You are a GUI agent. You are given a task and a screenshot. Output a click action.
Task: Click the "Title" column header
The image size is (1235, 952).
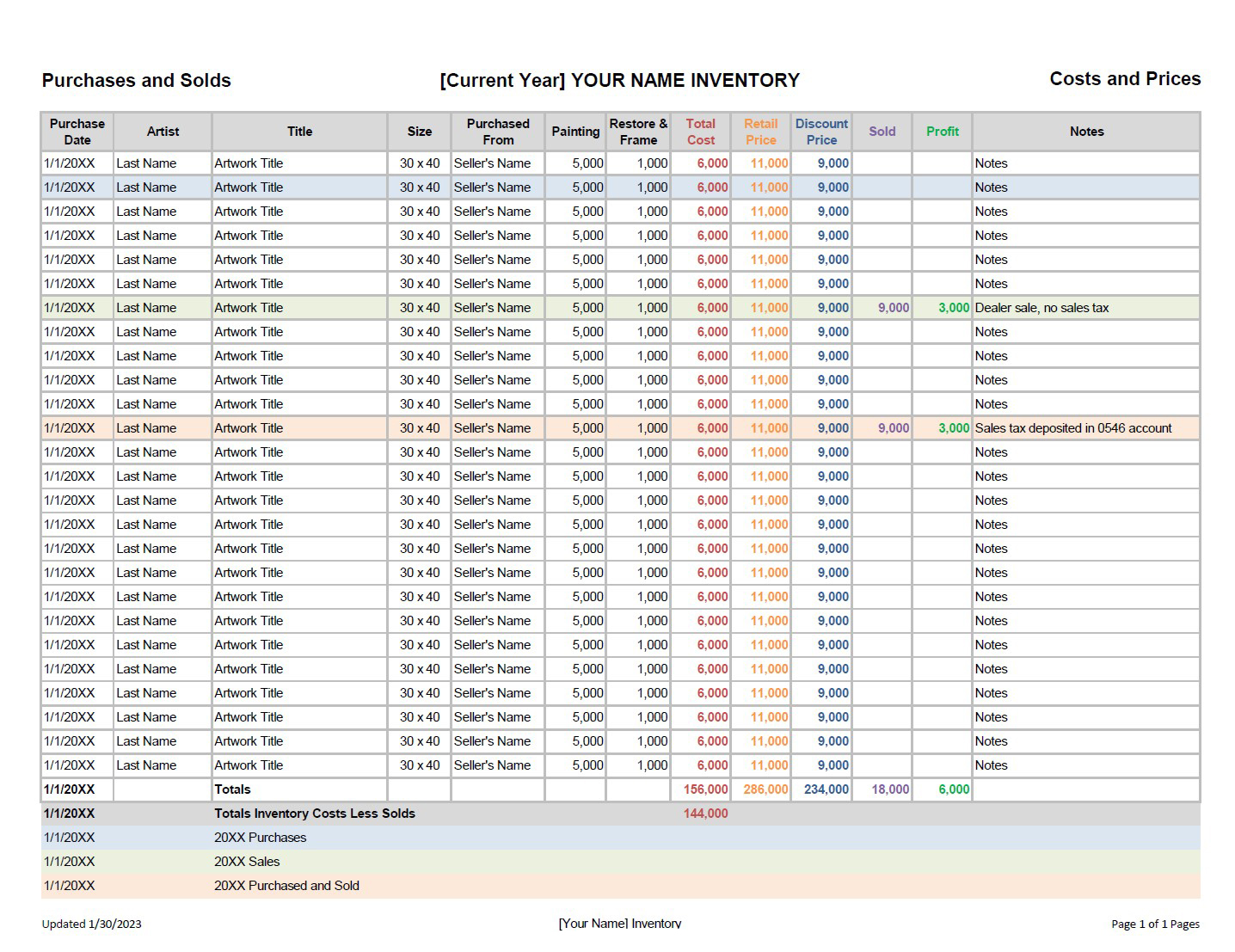[x=299, y=132]
